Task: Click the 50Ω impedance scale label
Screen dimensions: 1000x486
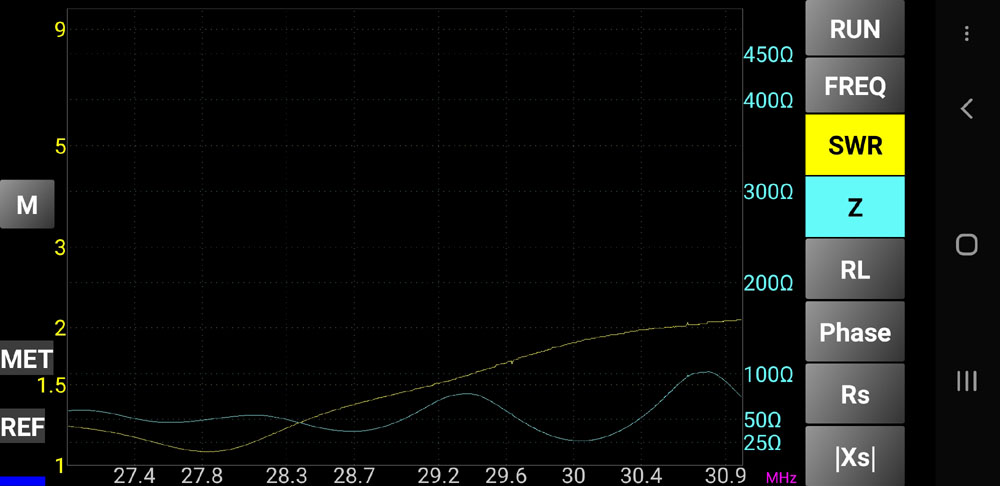Action: 763,420
